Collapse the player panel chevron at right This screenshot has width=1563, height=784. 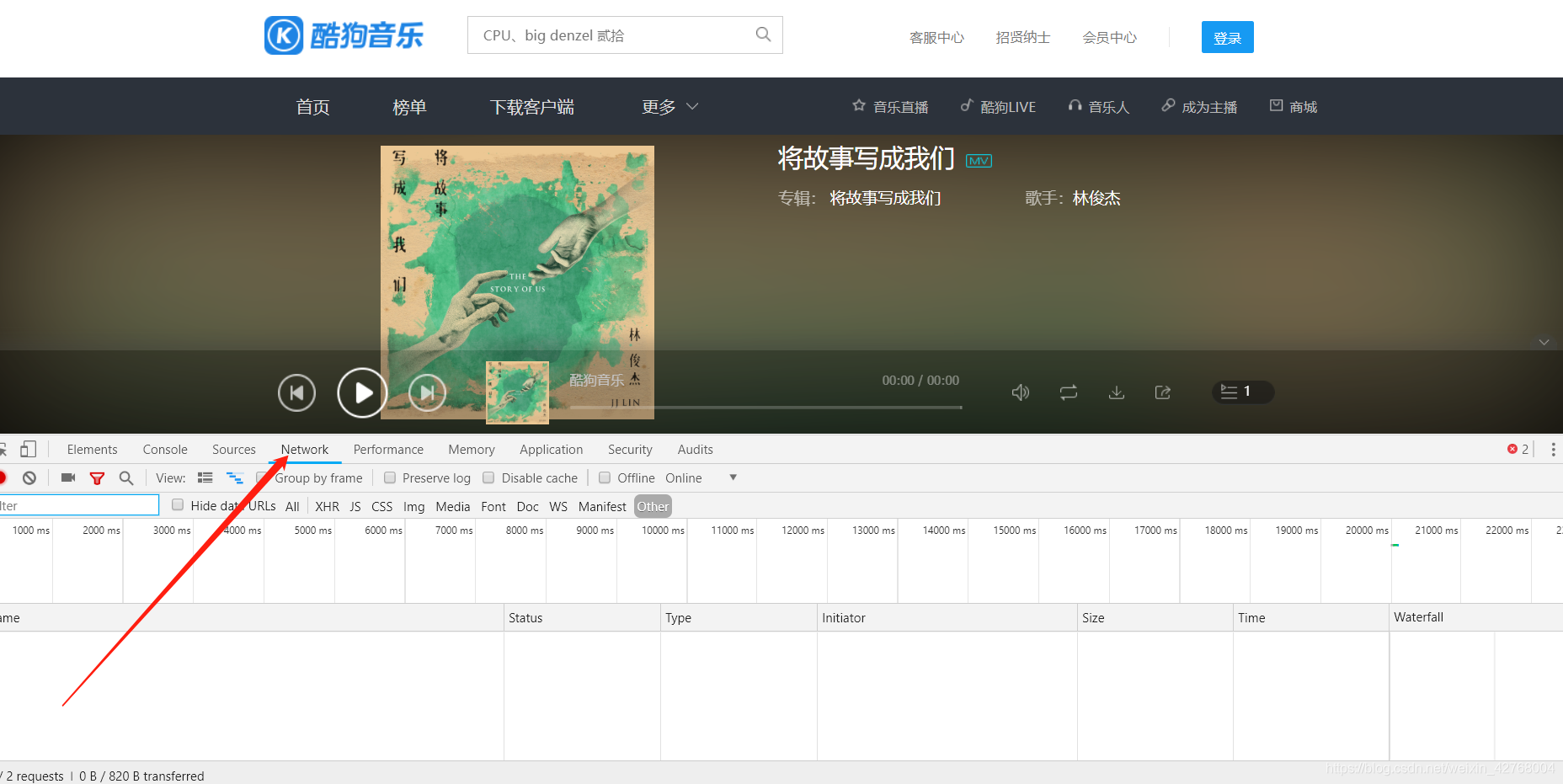pos(1544,342)
